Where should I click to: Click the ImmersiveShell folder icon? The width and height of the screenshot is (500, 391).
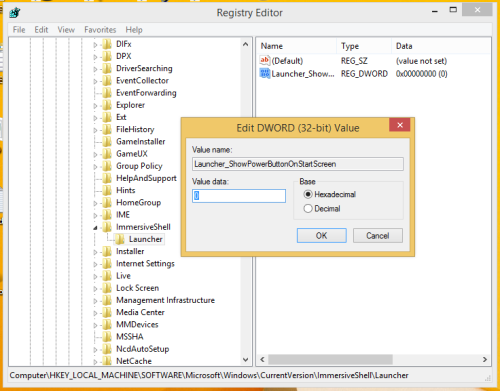click(x=107, y=227)
